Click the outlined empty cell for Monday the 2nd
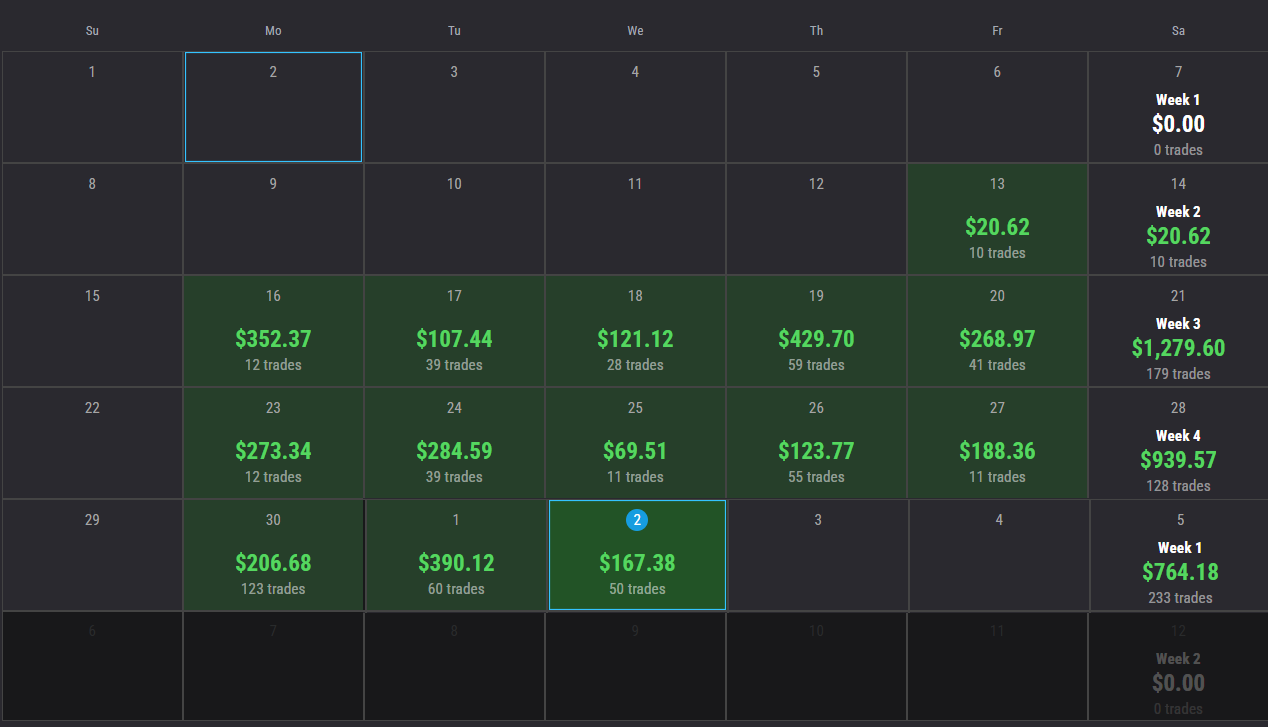This screenshot has height=727, width=1268. pyautogui.click(x=272, y=107)
